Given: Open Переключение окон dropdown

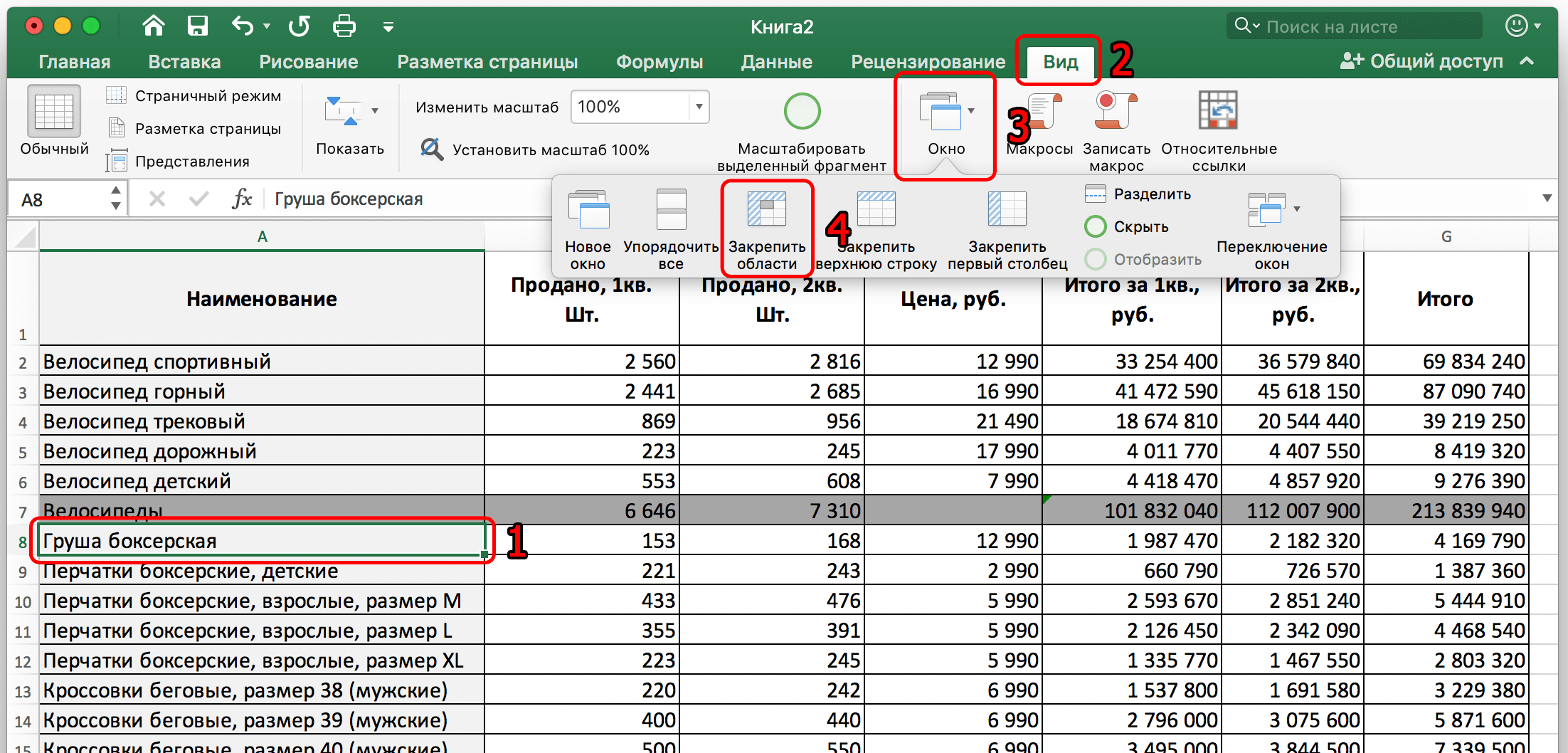Looking at the screenshot, I should tap(1271, 229).
